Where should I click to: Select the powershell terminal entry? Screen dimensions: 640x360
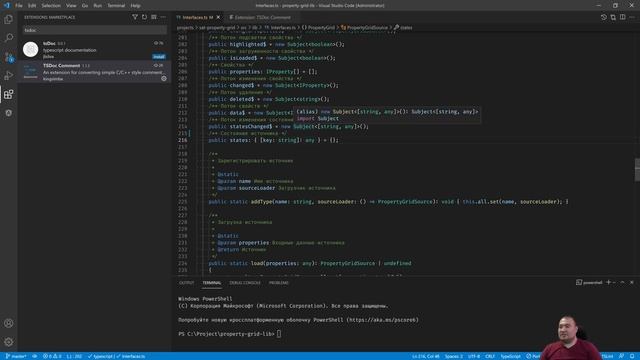(589, 282)
